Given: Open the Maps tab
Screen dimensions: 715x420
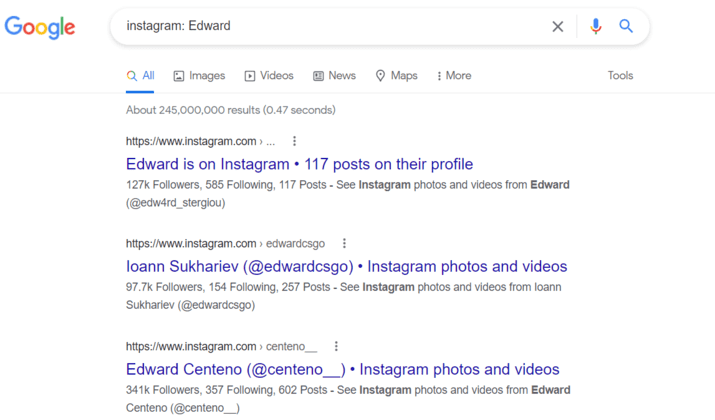Looking at the screenshot, I should pos(396,76).
